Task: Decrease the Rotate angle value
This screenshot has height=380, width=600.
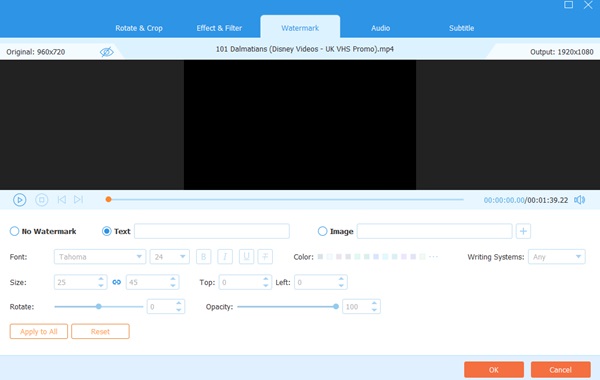Action: (179, 310)
